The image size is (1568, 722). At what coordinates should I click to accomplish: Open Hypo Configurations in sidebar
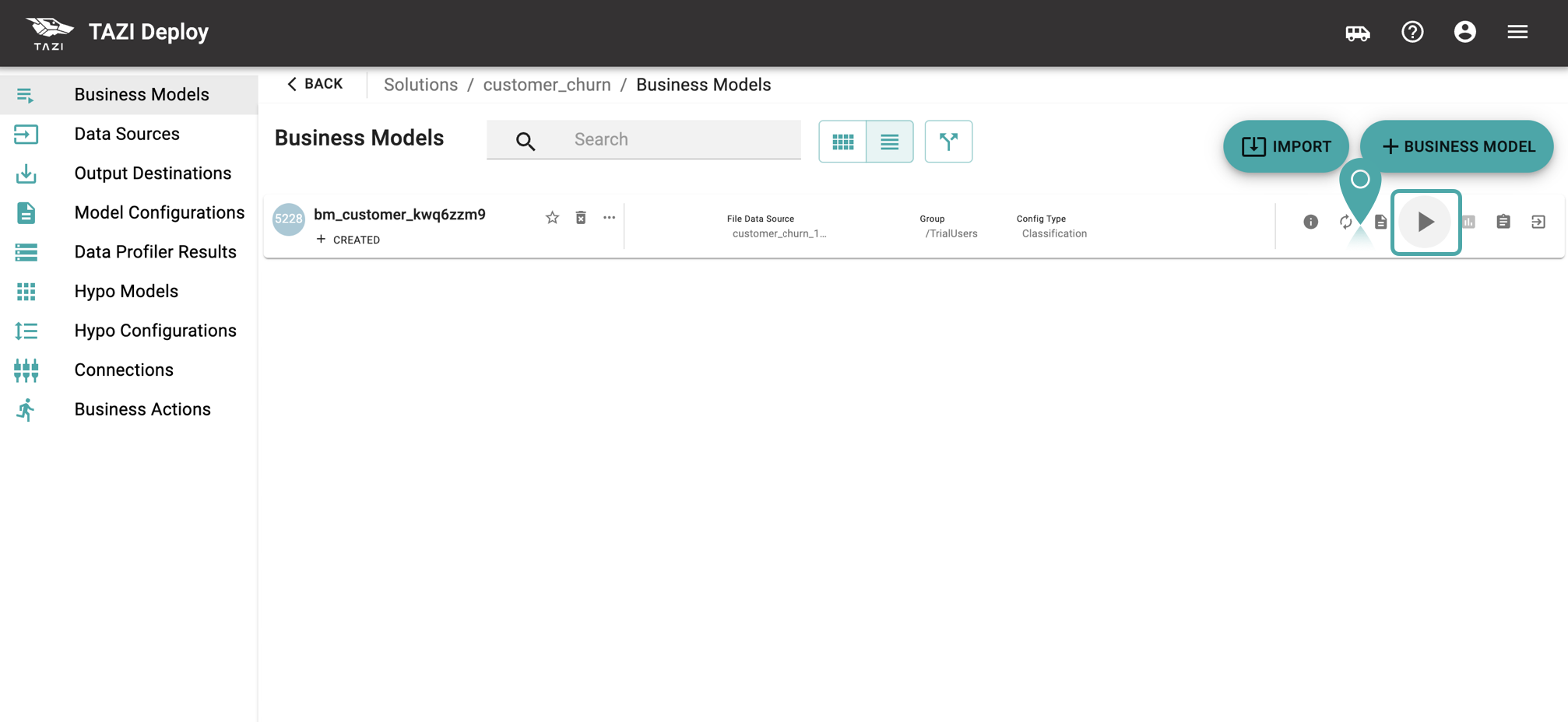(x=128, y=331)
